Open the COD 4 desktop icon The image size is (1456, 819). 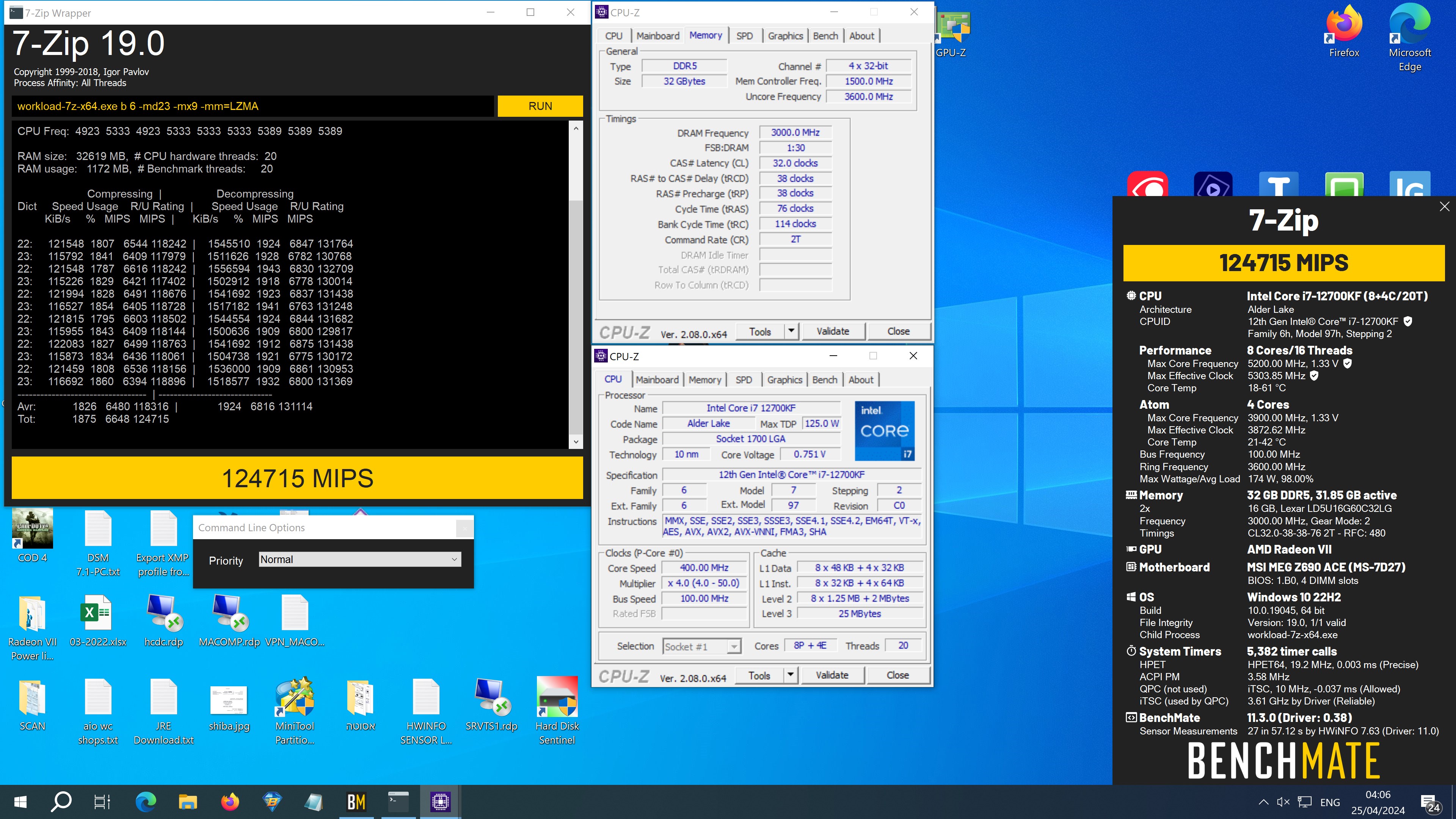pyautogui.click(x=32, y=536)
